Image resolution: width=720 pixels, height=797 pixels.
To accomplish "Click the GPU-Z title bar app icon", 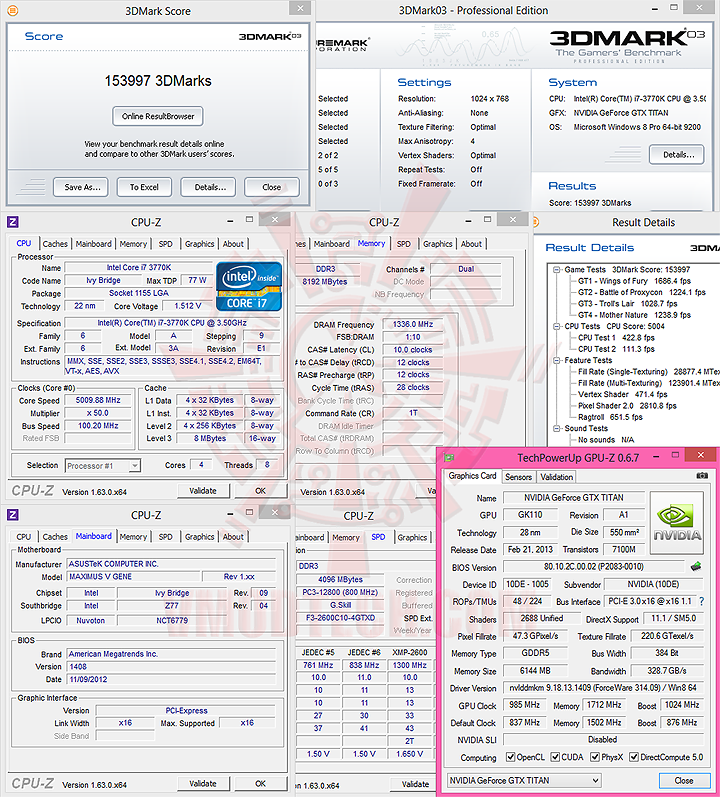I will coord(449,457).
